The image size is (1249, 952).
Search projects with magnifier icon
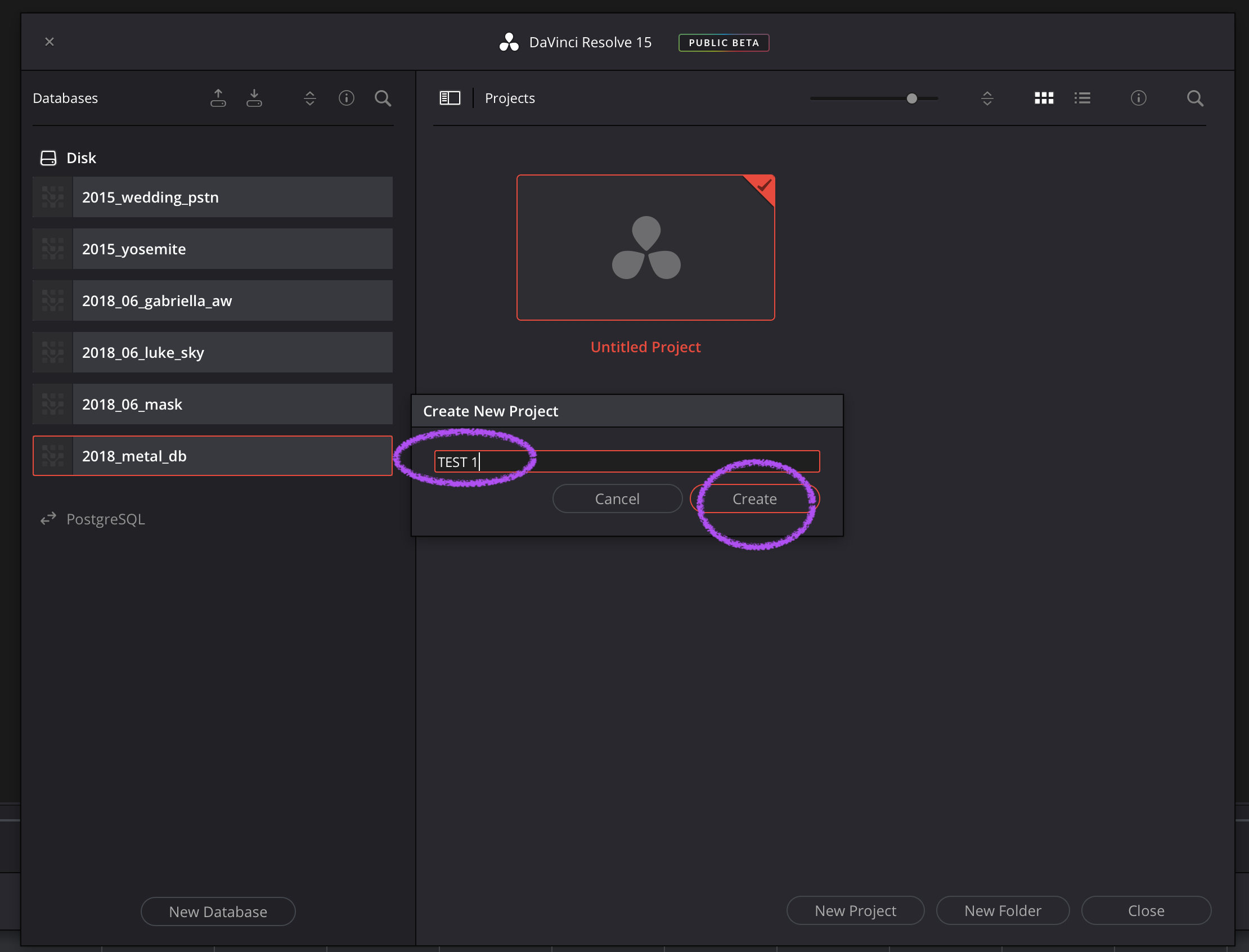[1195, 98]
